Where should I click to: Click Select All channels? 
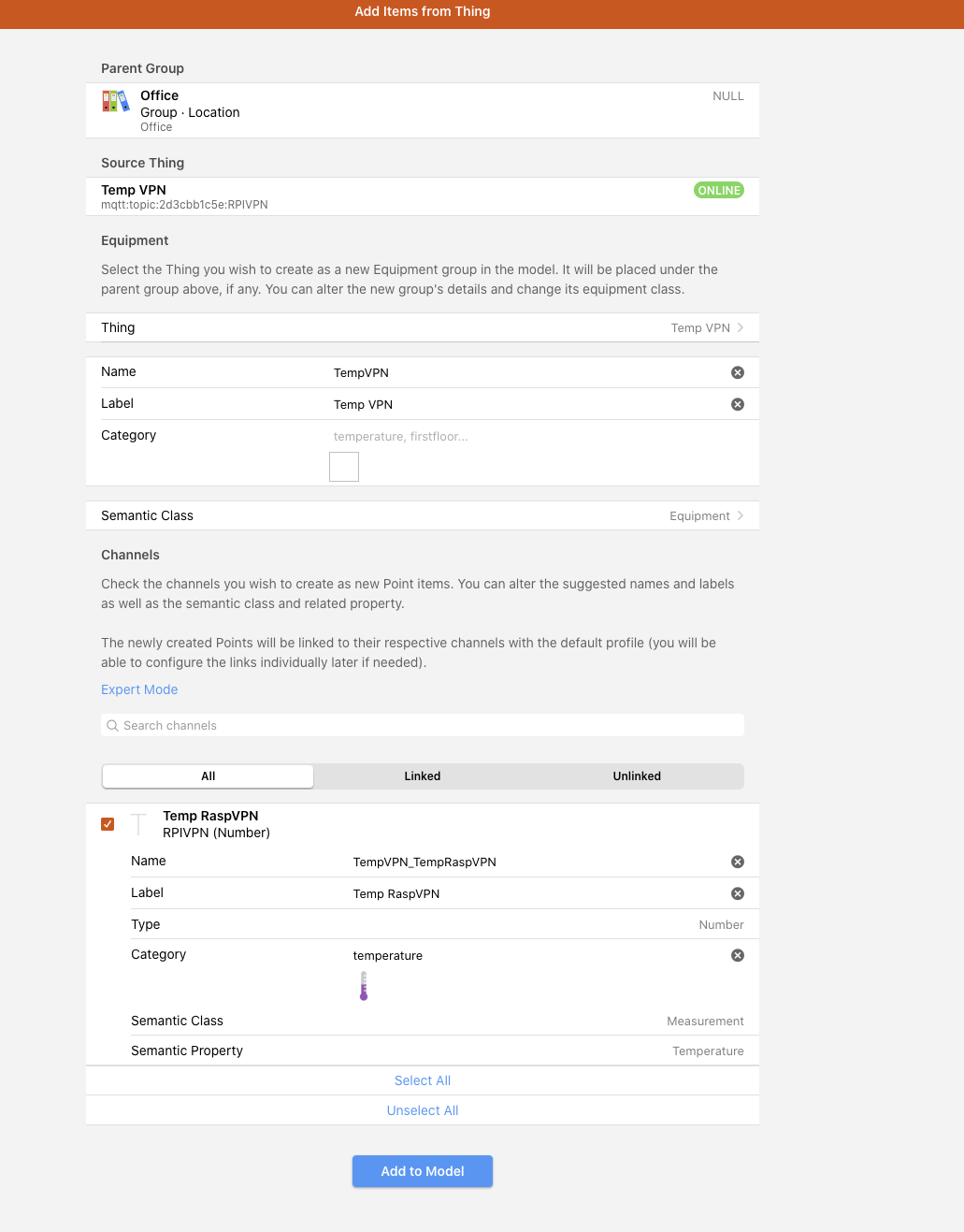tap(422, 1080)
